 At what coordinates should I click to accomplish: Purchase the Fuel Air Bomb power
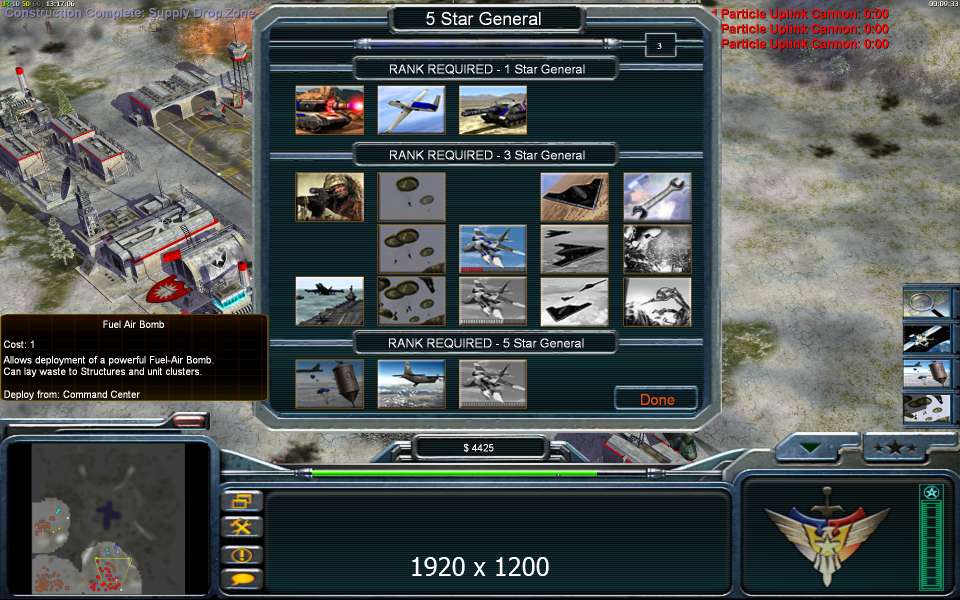329,384
